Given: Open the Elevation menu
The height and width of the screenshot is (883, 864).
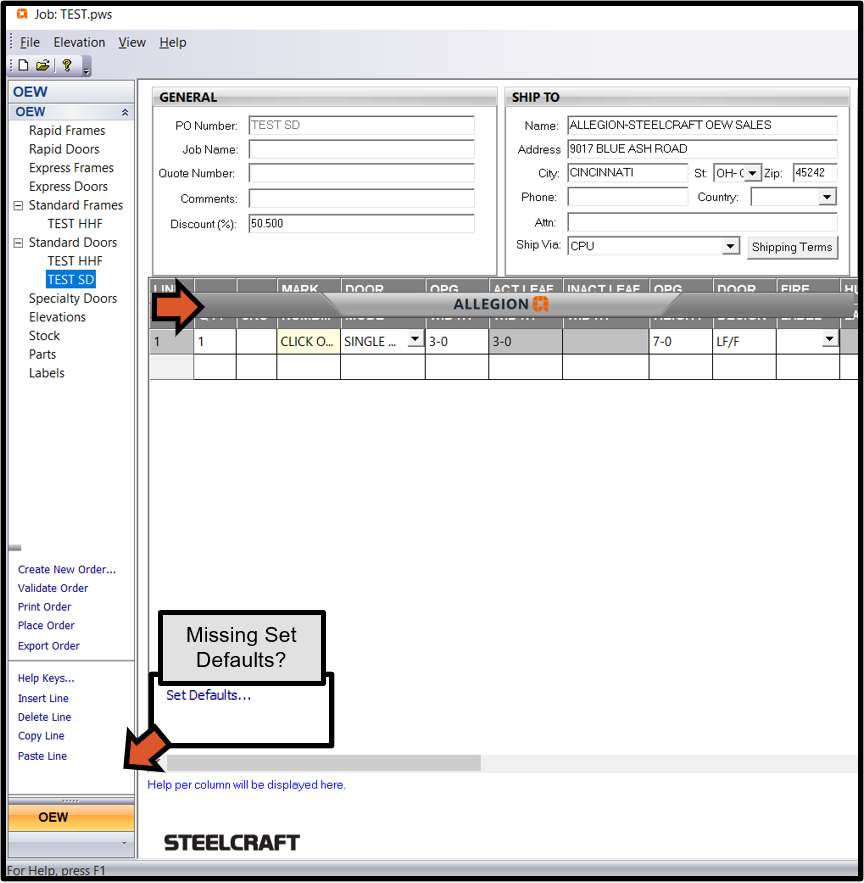Looking at the screenshot, I should click(x=79, y=42).
